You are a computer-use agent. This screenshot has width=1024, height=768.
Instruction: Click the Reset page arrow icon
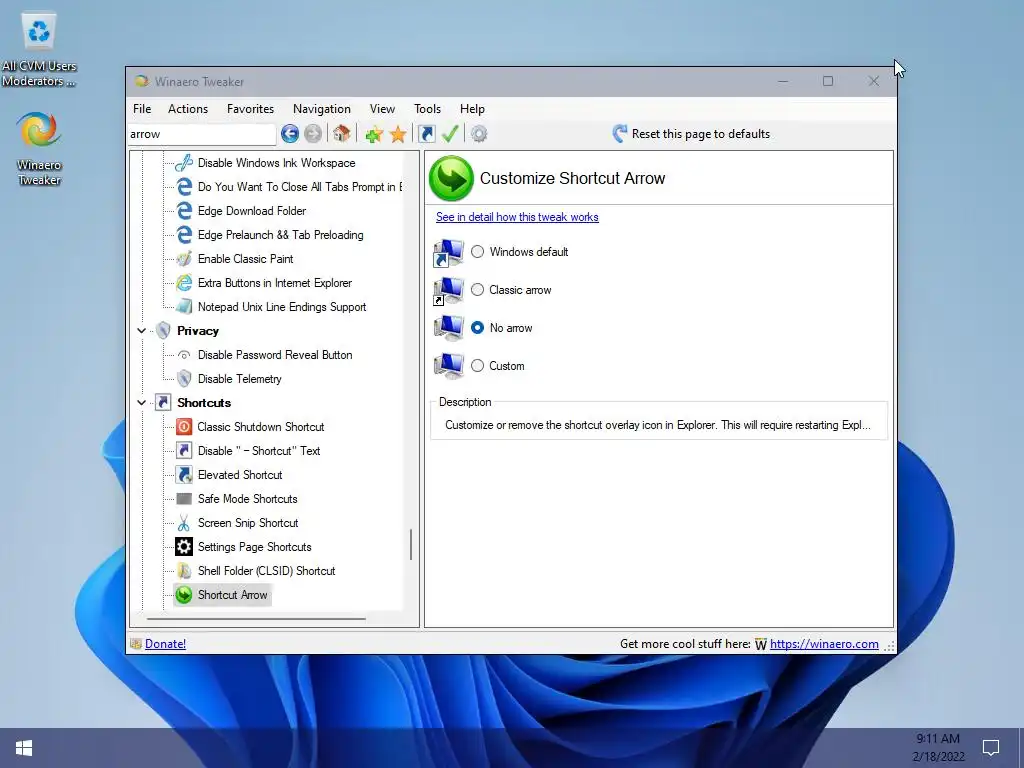(x=620, y=133)
